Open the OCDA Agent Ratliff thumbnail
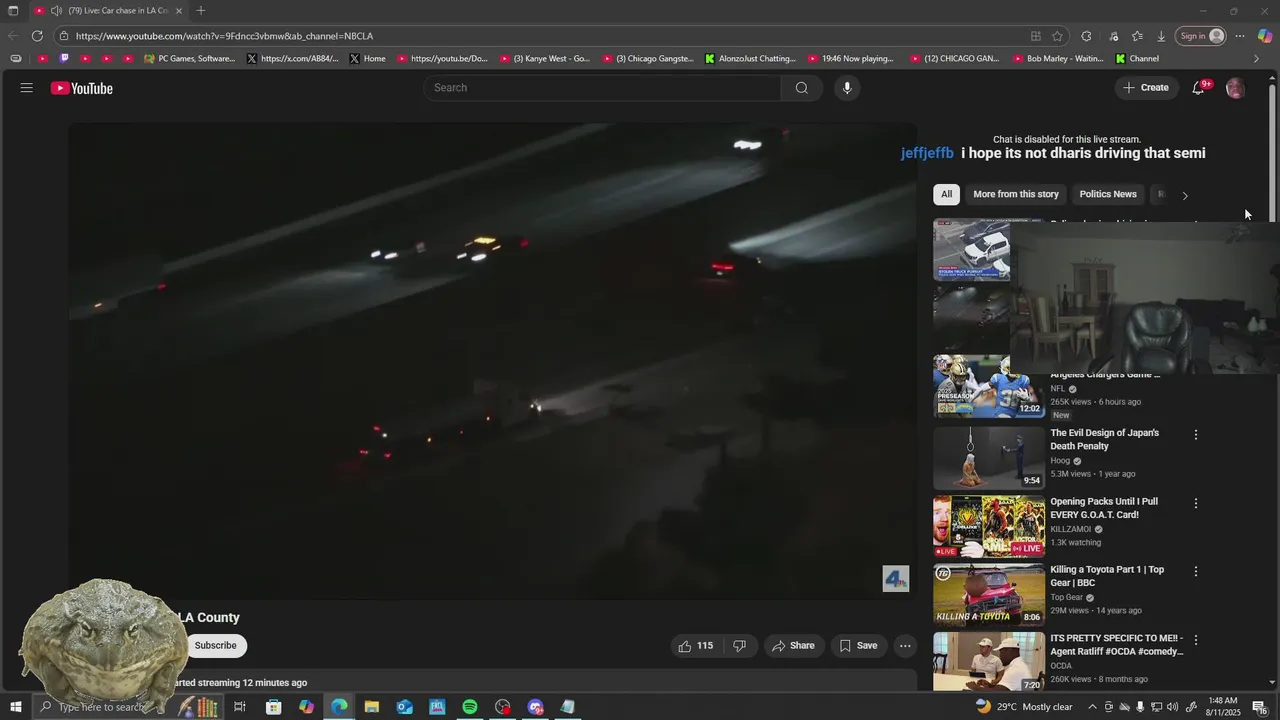Viewport: 1280px width, 720px height. coord(988,662)
